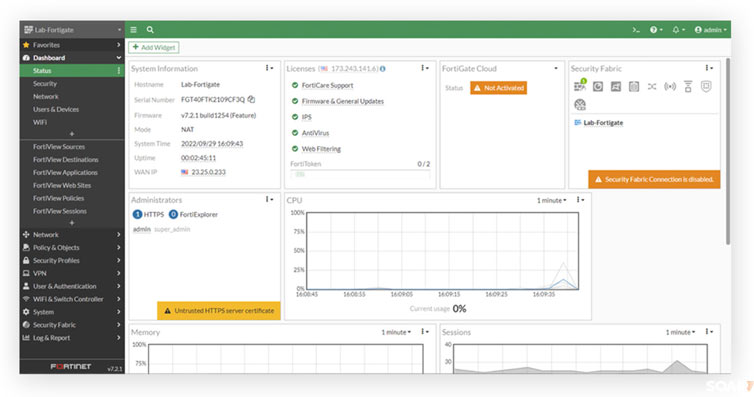Viewport: 754px width, 397px height.
Task: Open CPU widget 1 minute interval dropdown
Action: click(x=552, y=200)
